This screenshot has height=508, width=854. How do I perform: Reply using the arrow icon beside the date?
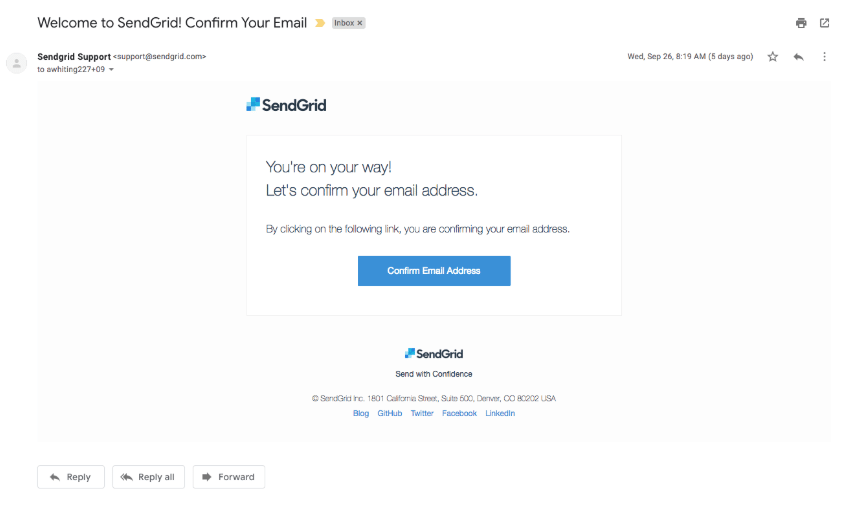pyautogui.click(x=798, y=57)
